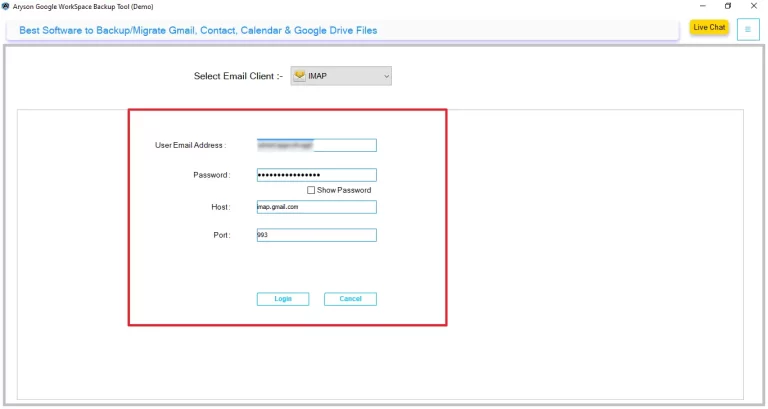Image resolution: width=768 pixels, height=409 pixels.
Task: Click the User Email Address label
Action: 191,145
